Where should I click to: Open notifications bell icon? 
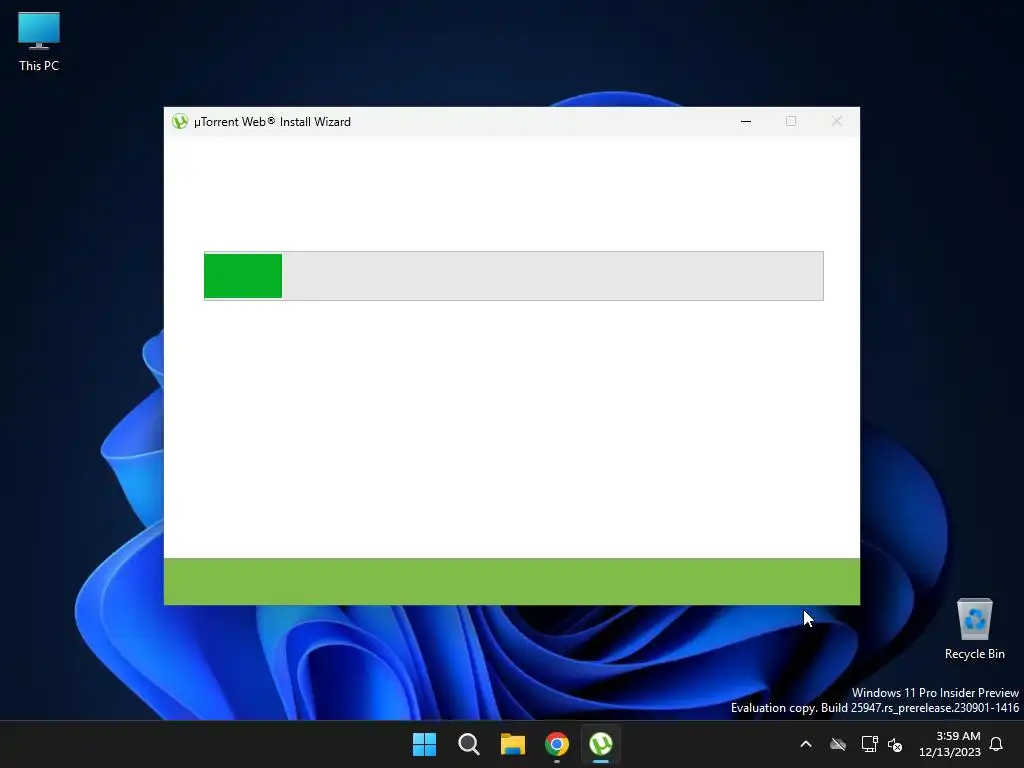[996, 744]
